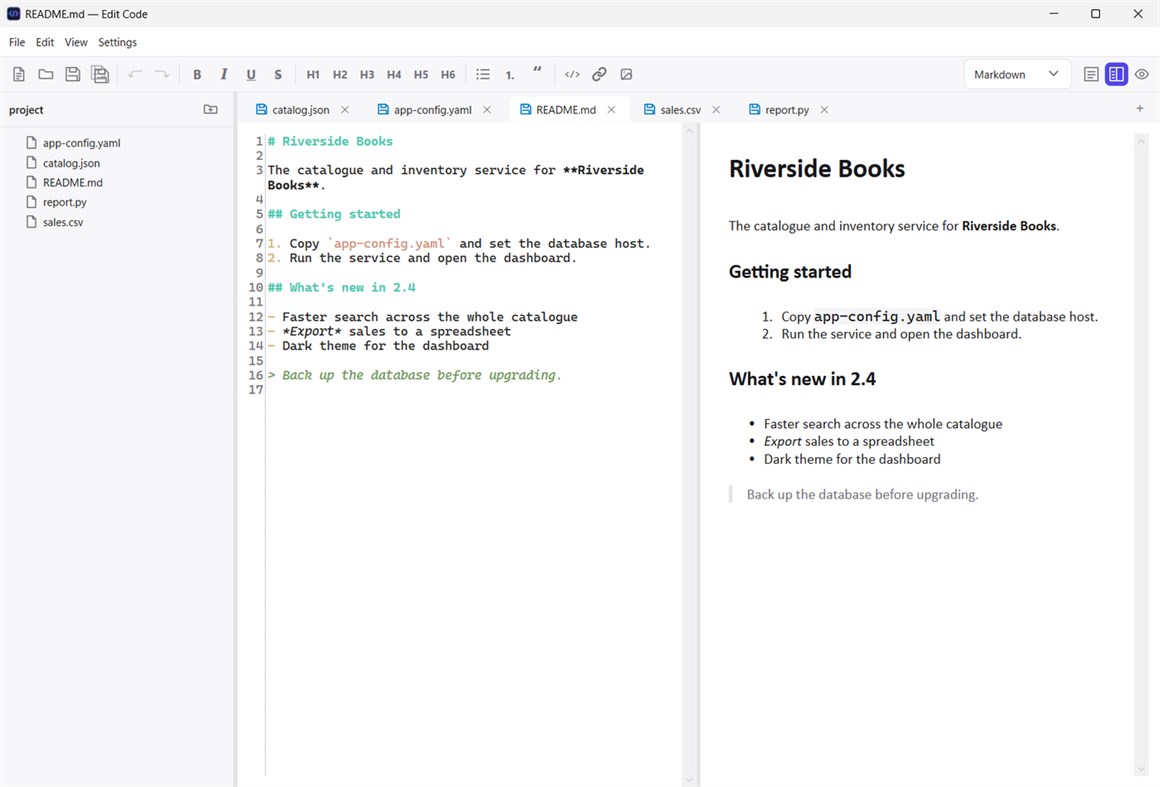This screenshot has height=787, width=1160.
Task: Apply italic formatting
Action: (x=223, y=74)
